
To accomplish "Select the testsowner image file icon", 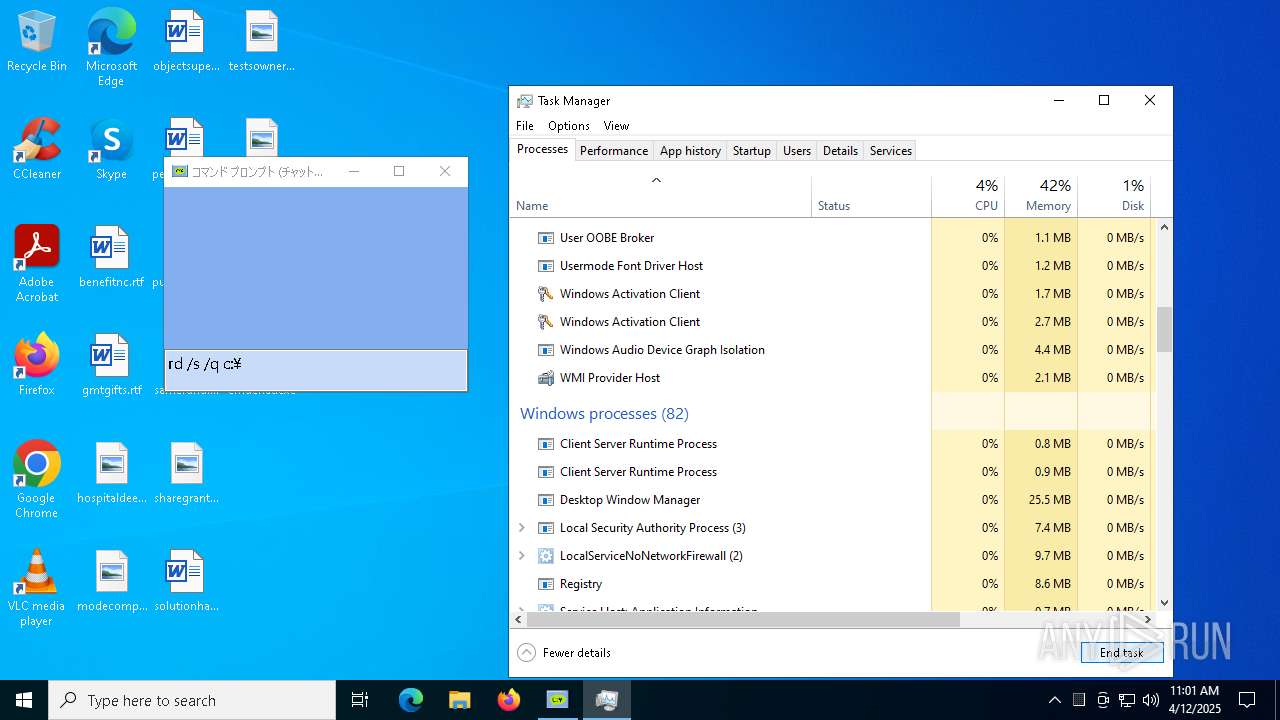I will pyautogui.click(x=262, y=42).
